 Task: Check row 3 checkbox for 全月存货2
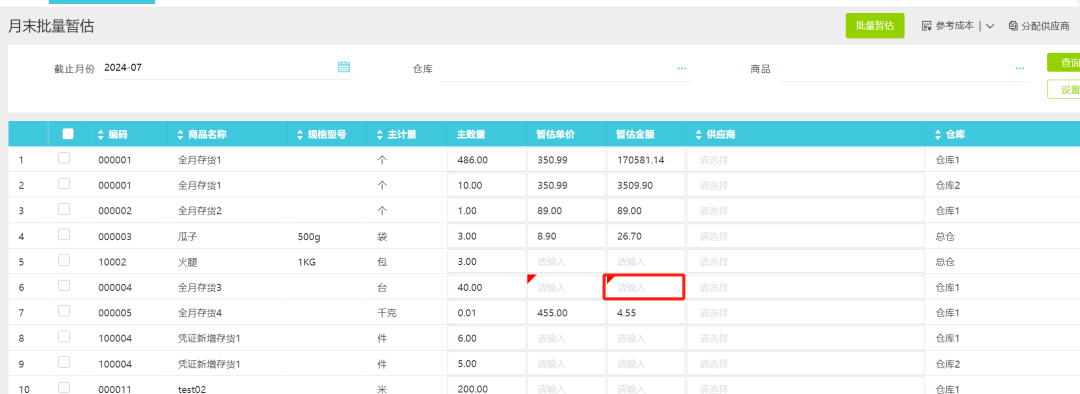64,209
